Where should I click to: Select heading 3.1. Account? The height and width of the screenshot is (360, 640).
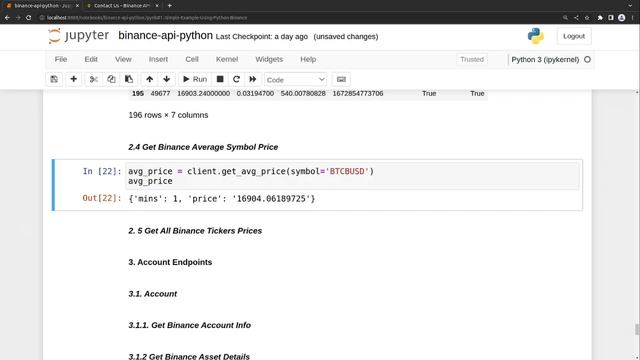click(153, 294)
